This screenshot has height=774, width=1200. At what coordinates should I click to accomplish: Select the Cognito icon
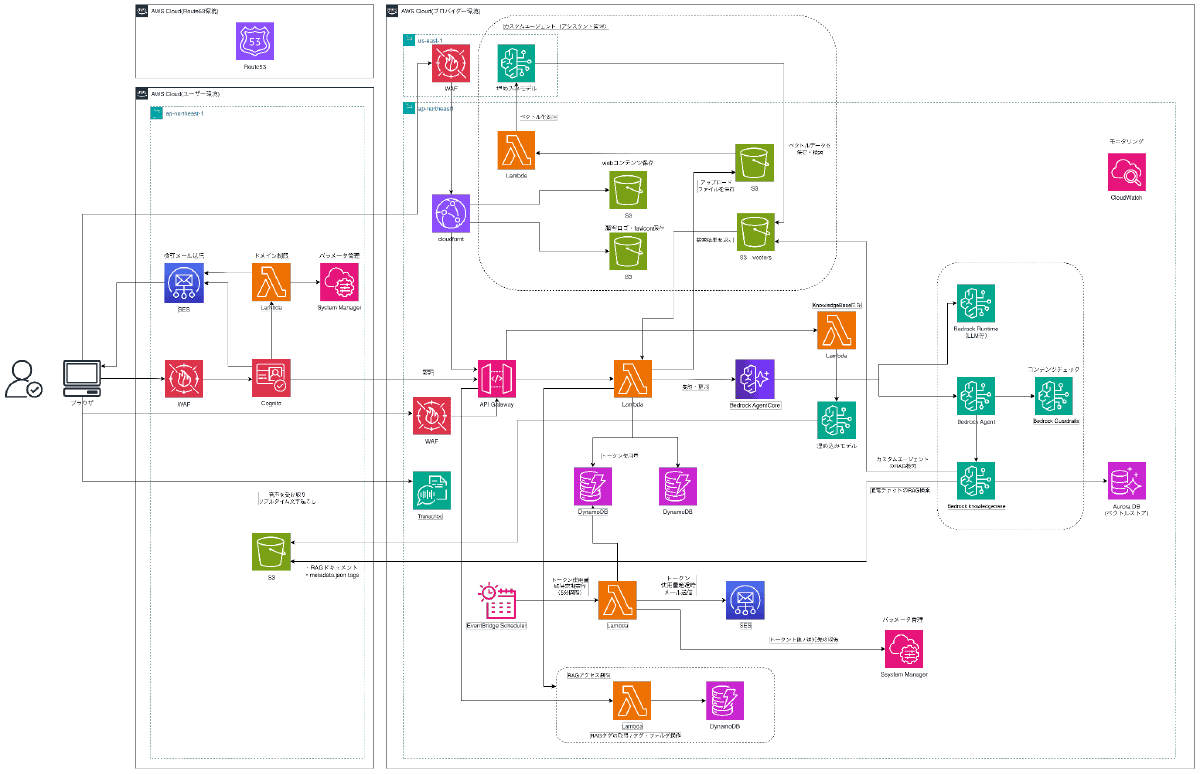coord(271,379)
